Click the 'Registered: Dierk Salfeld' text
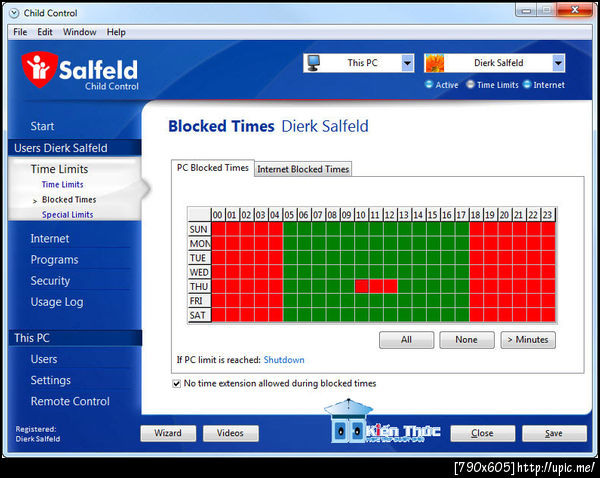 (38, 434)
